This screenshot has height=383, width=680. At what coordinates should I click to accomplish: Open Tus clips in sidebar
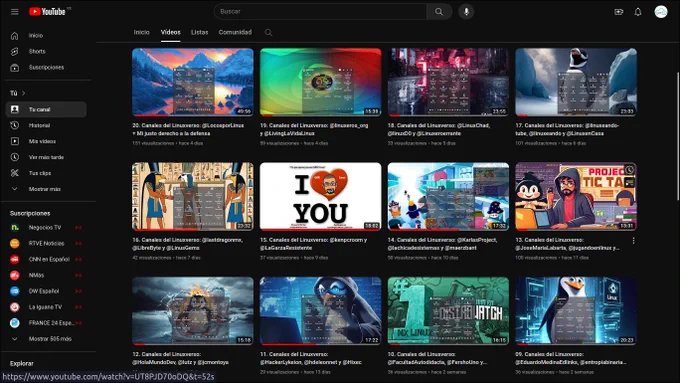coord(46,173)
